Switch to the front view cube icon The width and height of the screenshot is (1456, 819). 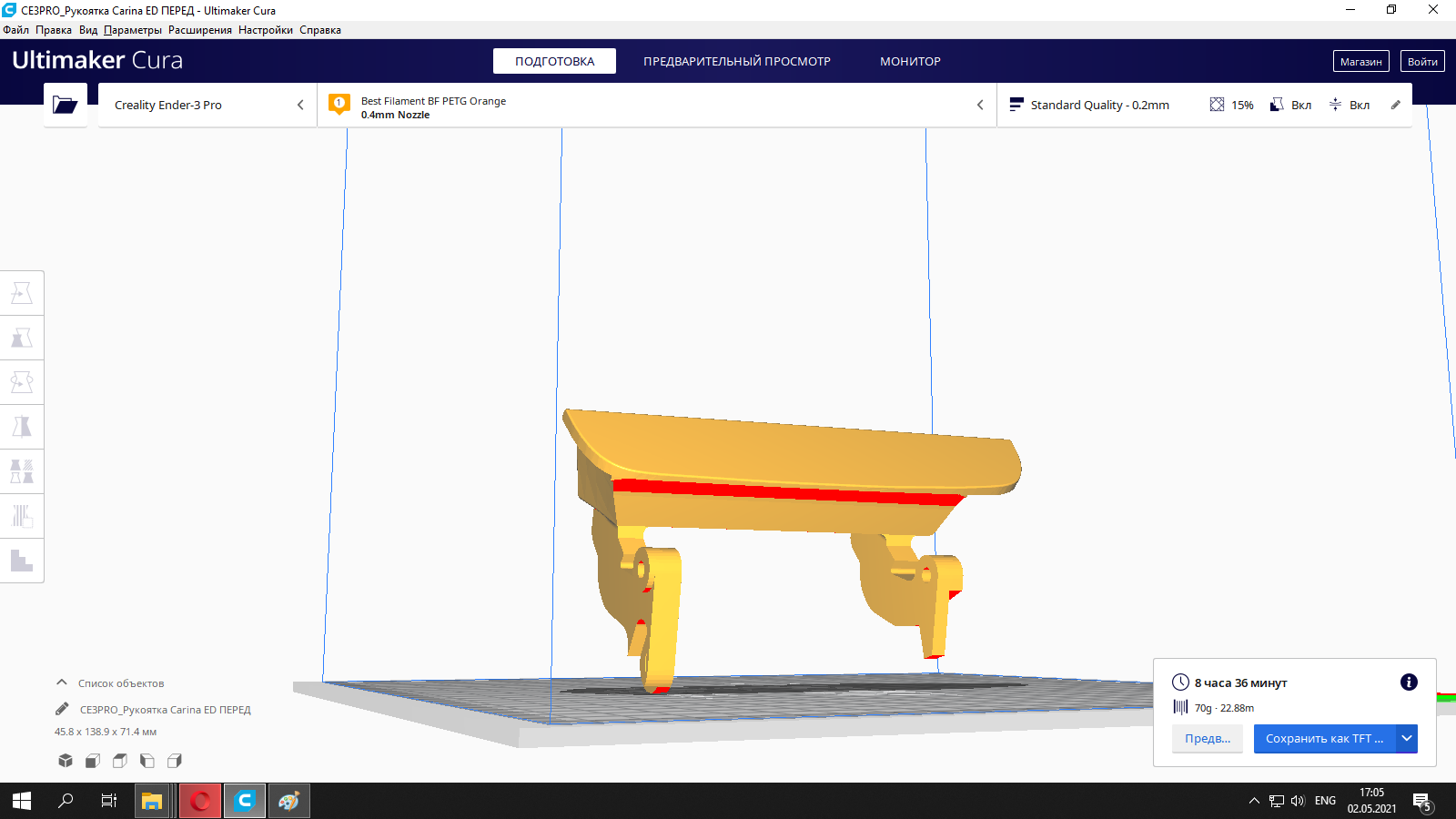click(x=93, y=761)
